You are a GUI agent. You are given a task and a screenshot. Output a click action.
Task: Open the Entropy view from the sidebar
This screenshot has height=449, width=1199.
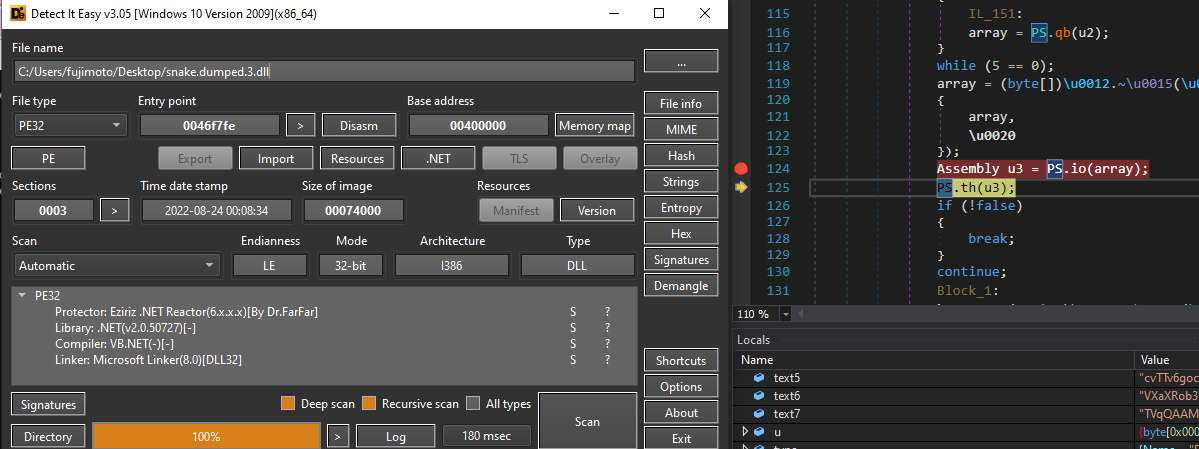click(x=681, y=208)
